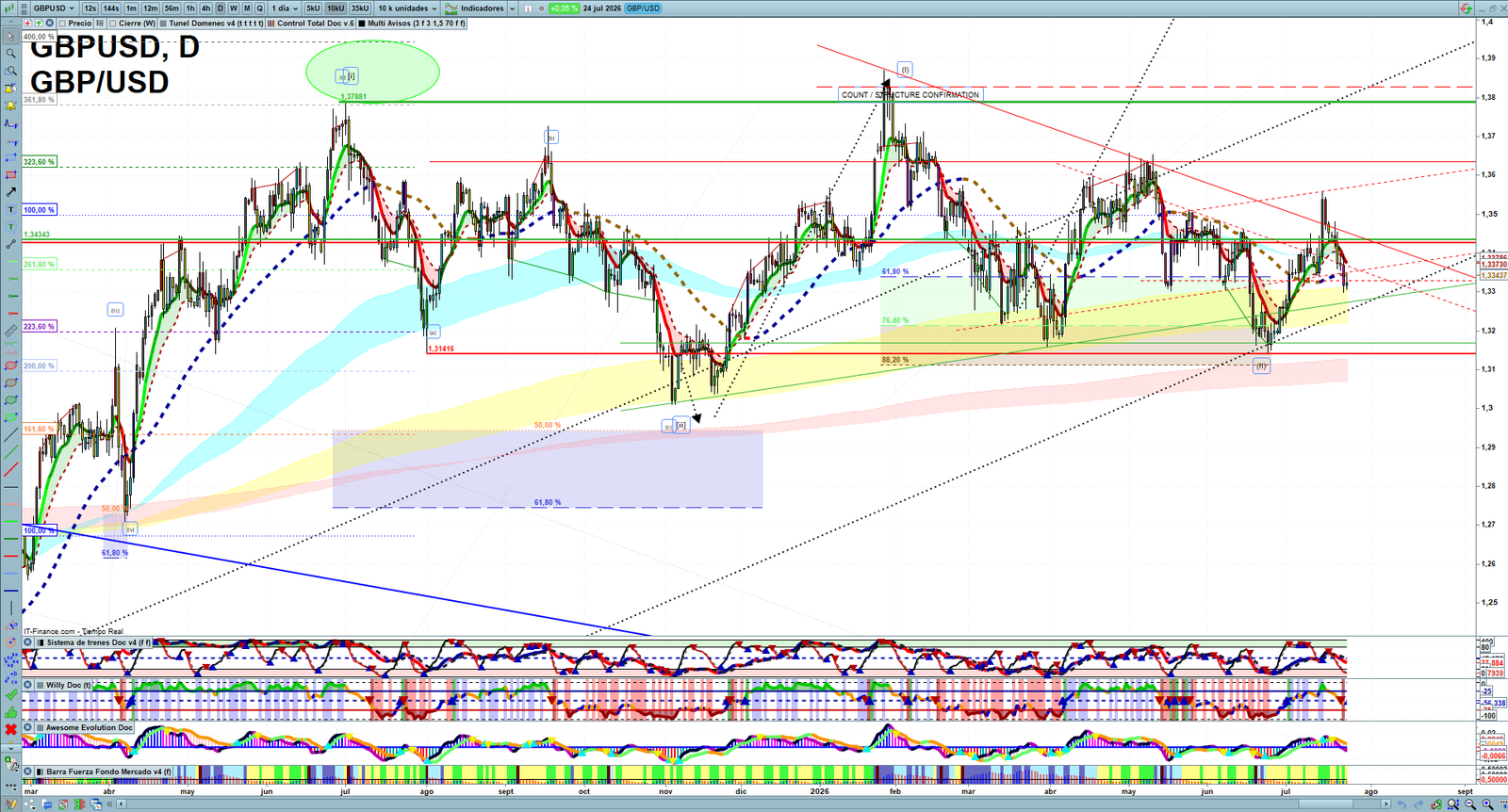The width and height of the screenshot is (1508, 812).
Task: Click the 1,37881 price label on chart
Action: 353,97
